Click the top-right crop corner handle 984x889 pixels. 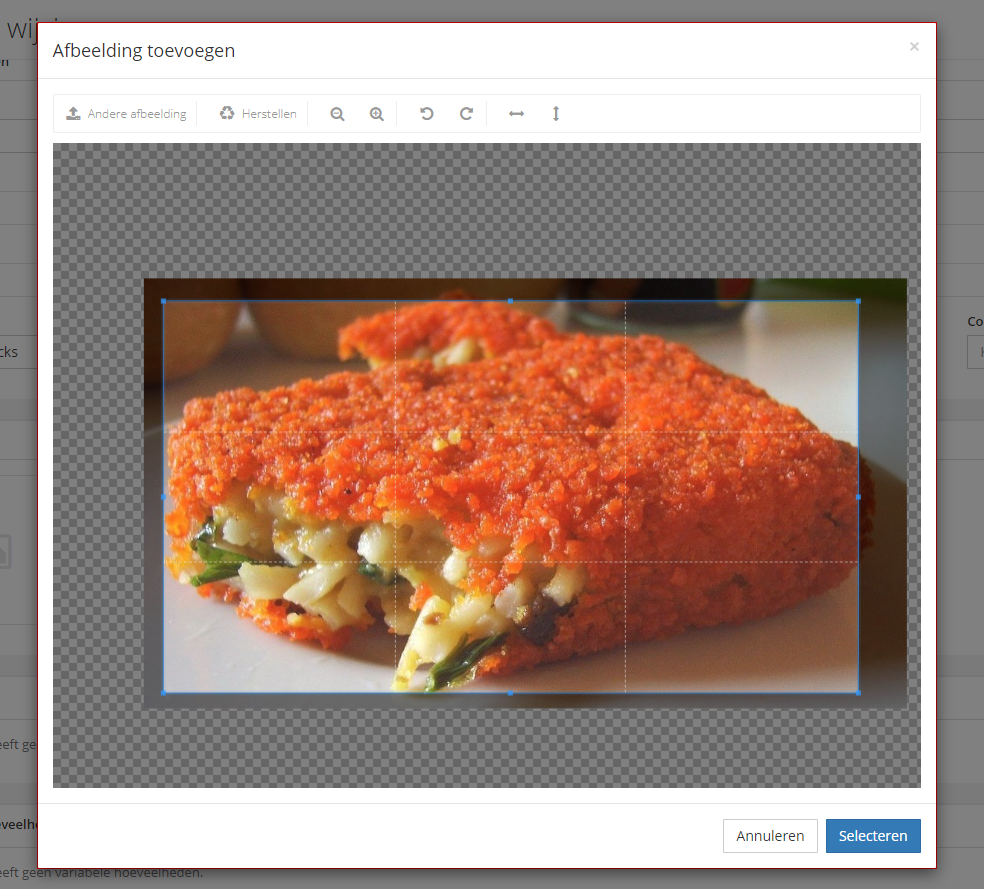(x=858, y=301)
